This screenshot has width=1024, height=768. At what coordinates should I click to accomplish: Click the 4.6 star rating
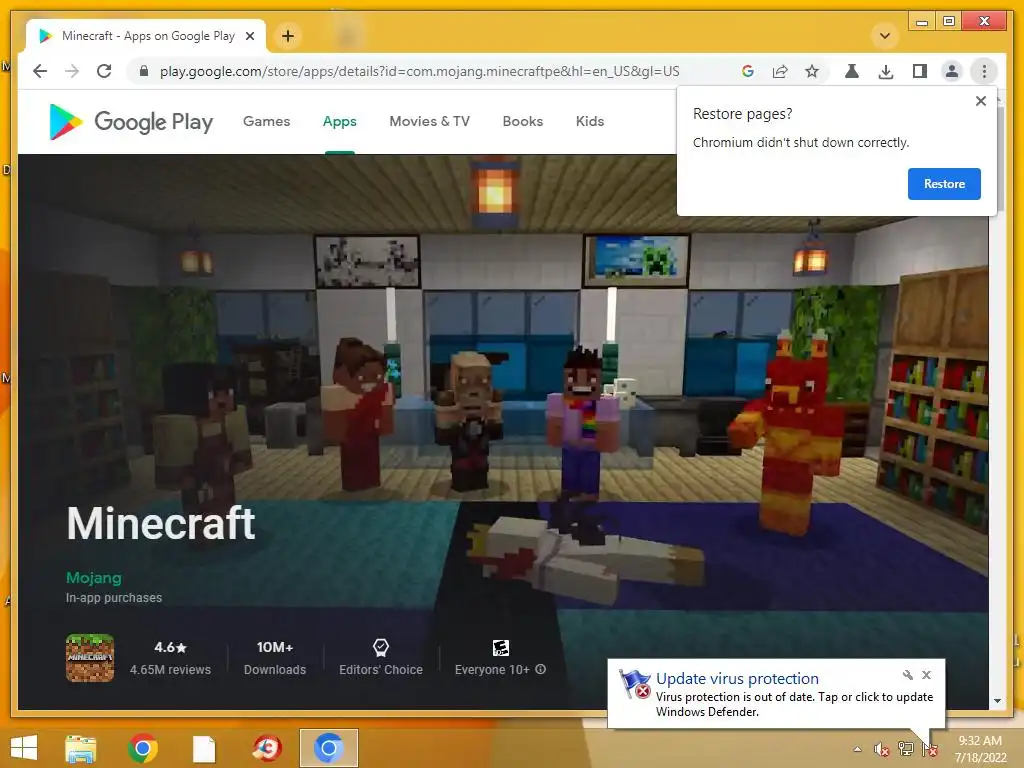pyautogui.click(x=170, y=647)
